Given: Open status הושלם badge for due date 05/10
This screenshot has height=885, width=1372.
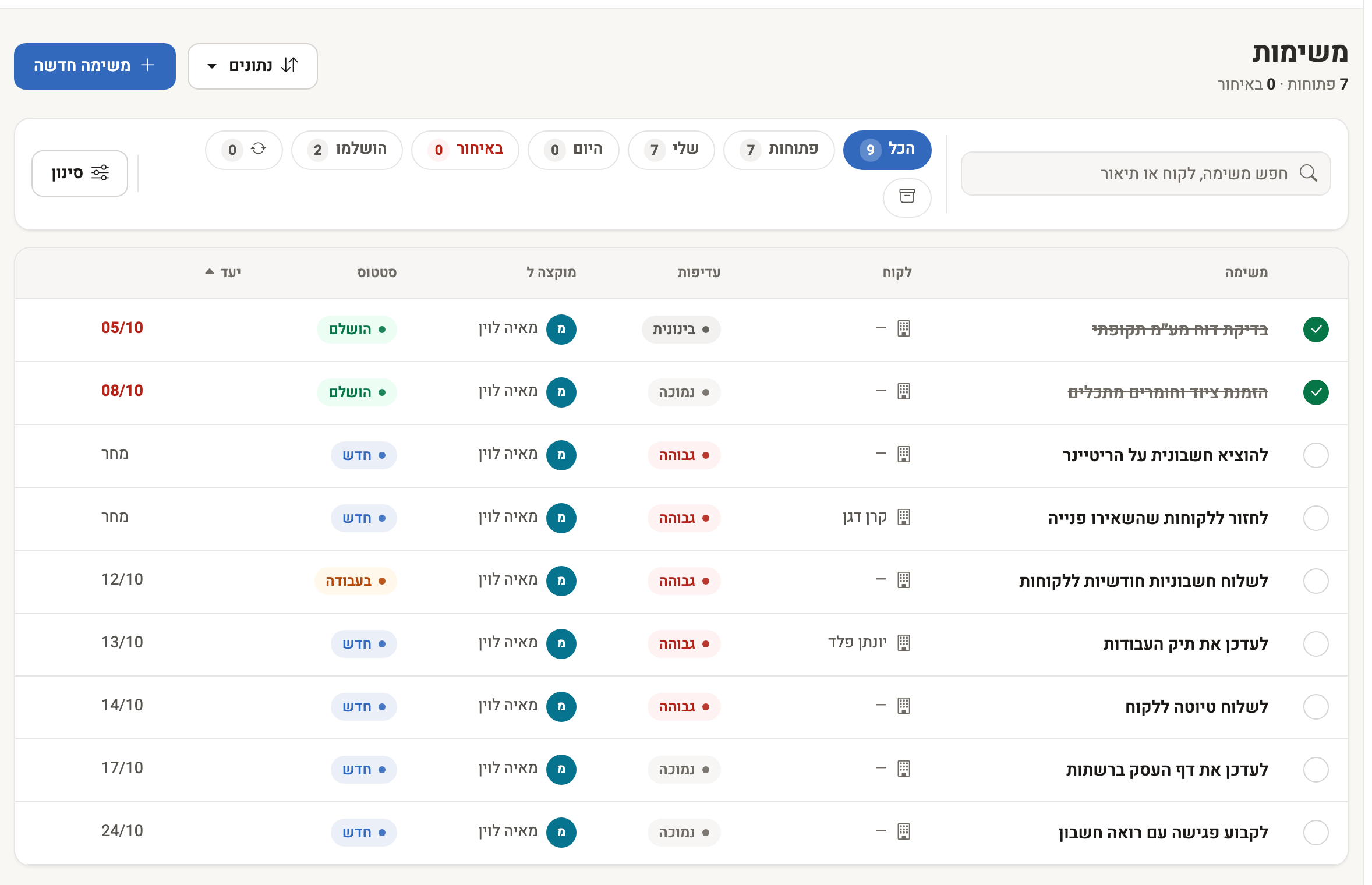Looking at the screenshot, I should pos(356,330).
